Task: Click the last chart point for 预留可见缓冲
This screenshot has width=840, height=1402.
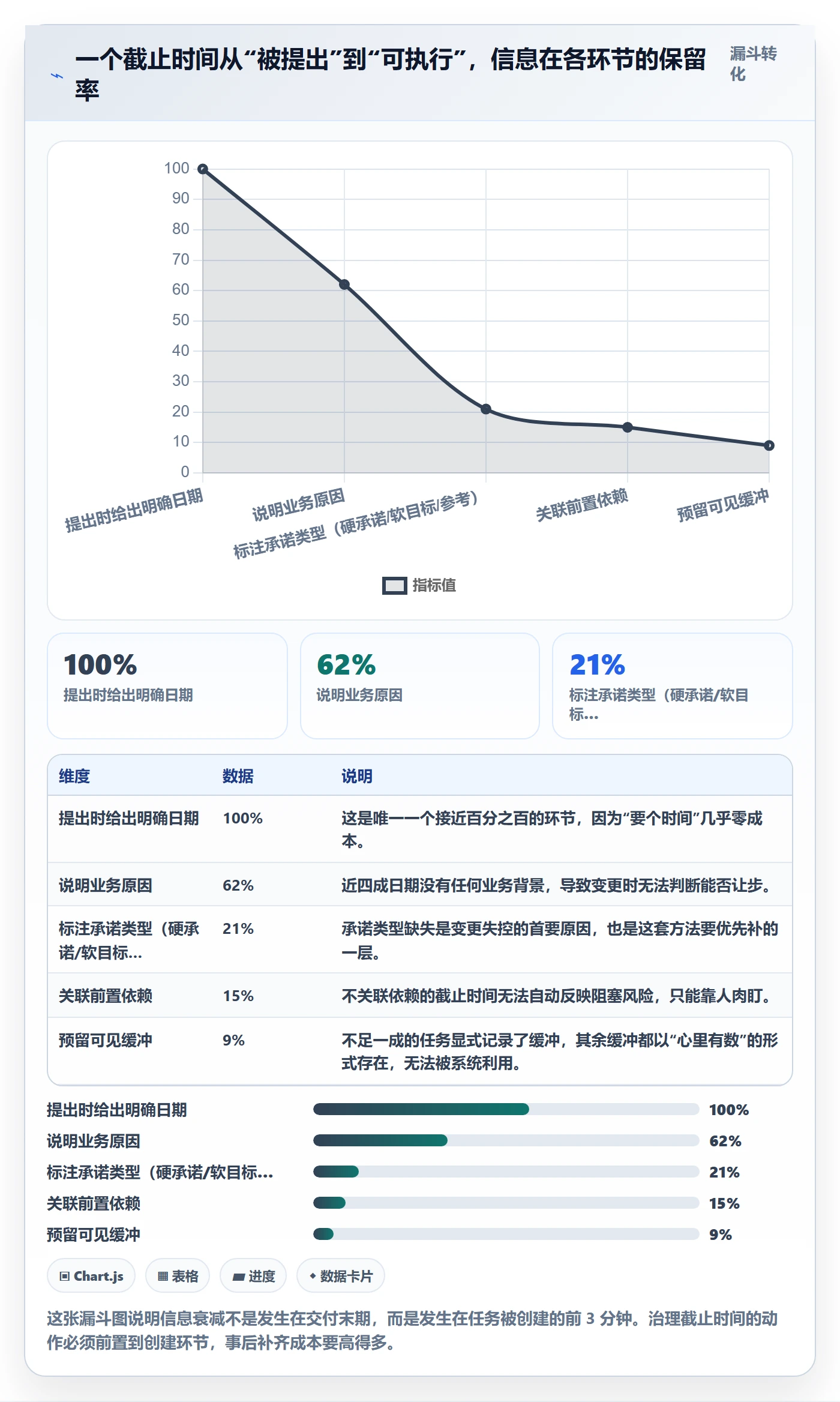Action: pyautogui.click(x=769, y=445)
